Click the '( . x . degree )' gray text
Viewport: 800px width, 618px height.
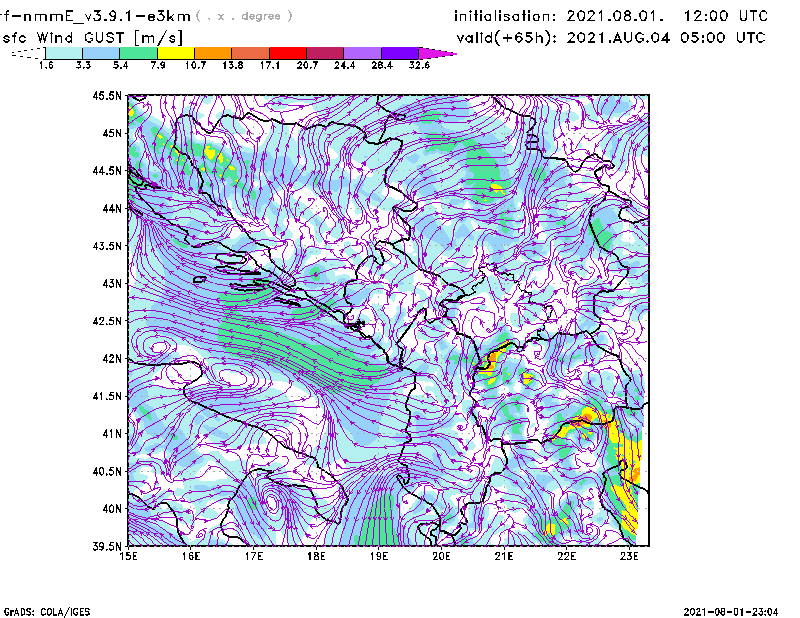244,16
